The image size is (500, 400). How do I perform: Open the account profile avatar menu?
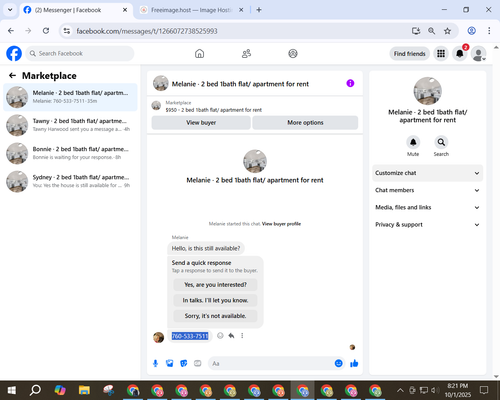pyautogui.click(x=478, y=54)
